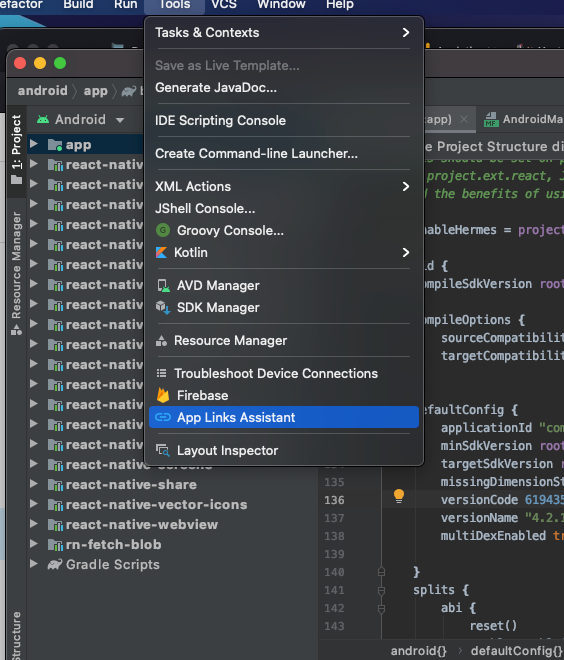Open JShell Console entry
Image resolution: width=564 pixels, height=660 pixels.
284,208
